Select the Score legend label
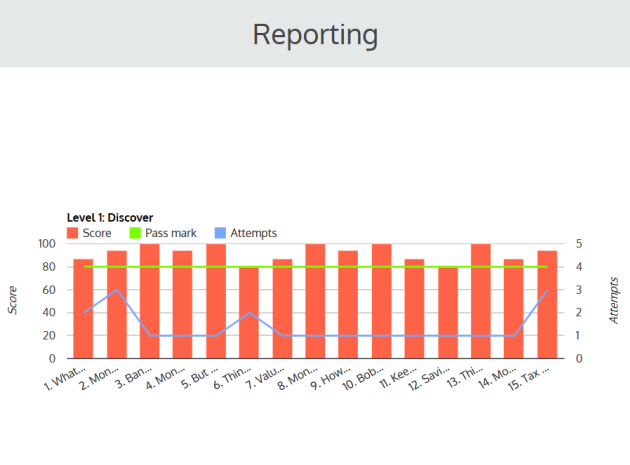 tap(97, 233)
